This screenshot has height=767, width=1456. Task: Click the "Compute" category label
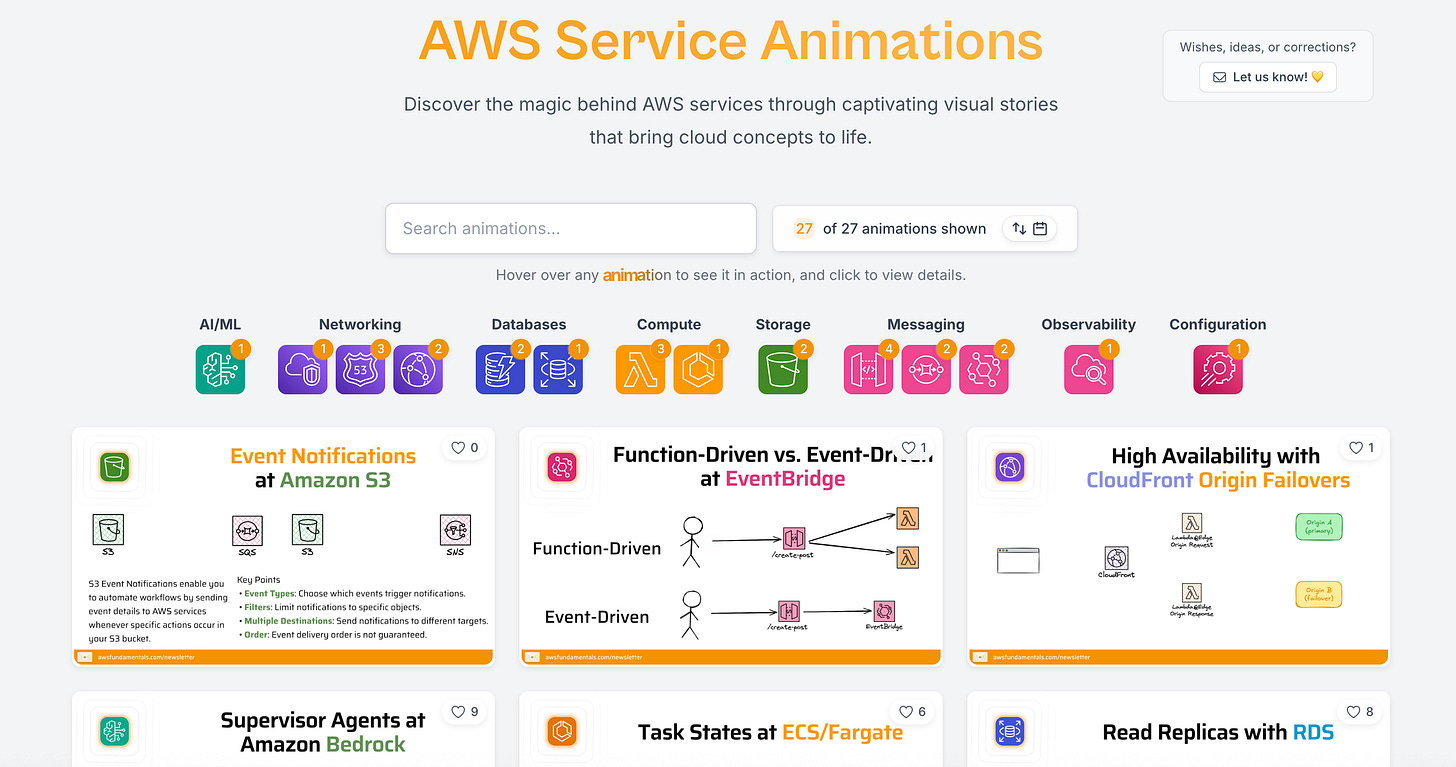point(669,324)
